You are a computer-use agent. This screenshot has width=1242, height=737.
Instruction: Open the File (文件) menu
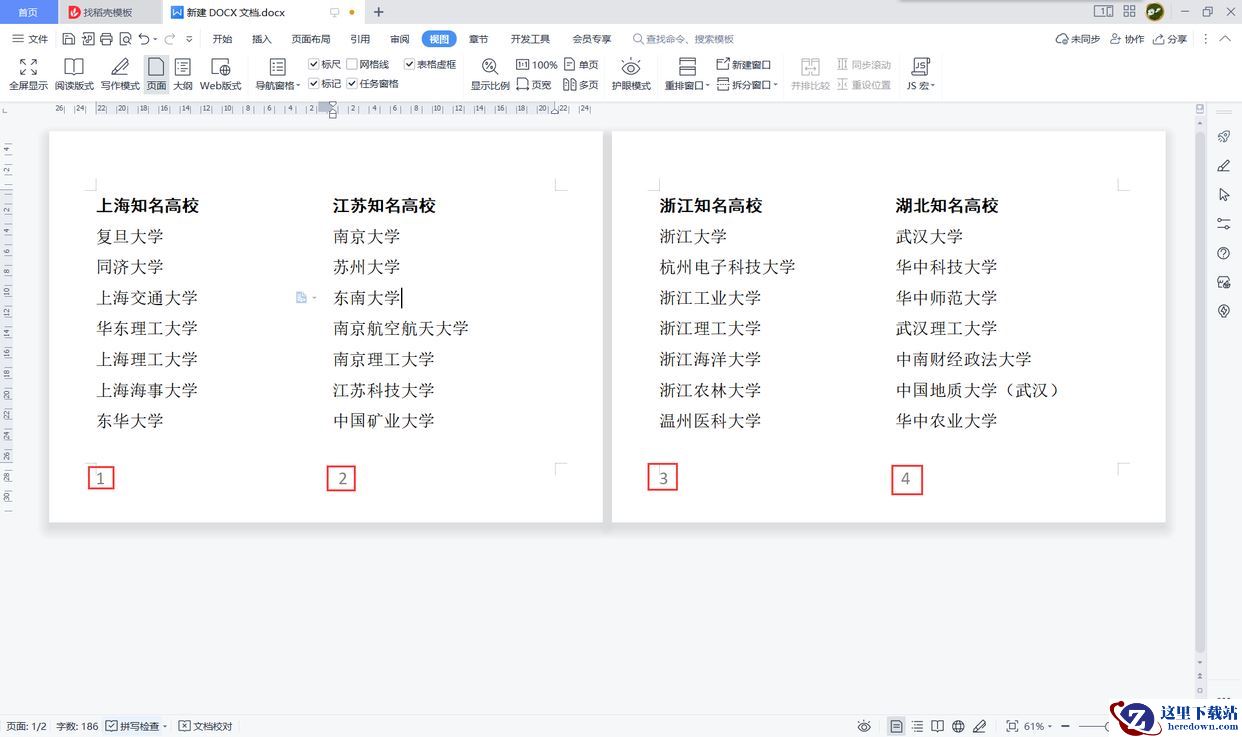coord(30,39)
